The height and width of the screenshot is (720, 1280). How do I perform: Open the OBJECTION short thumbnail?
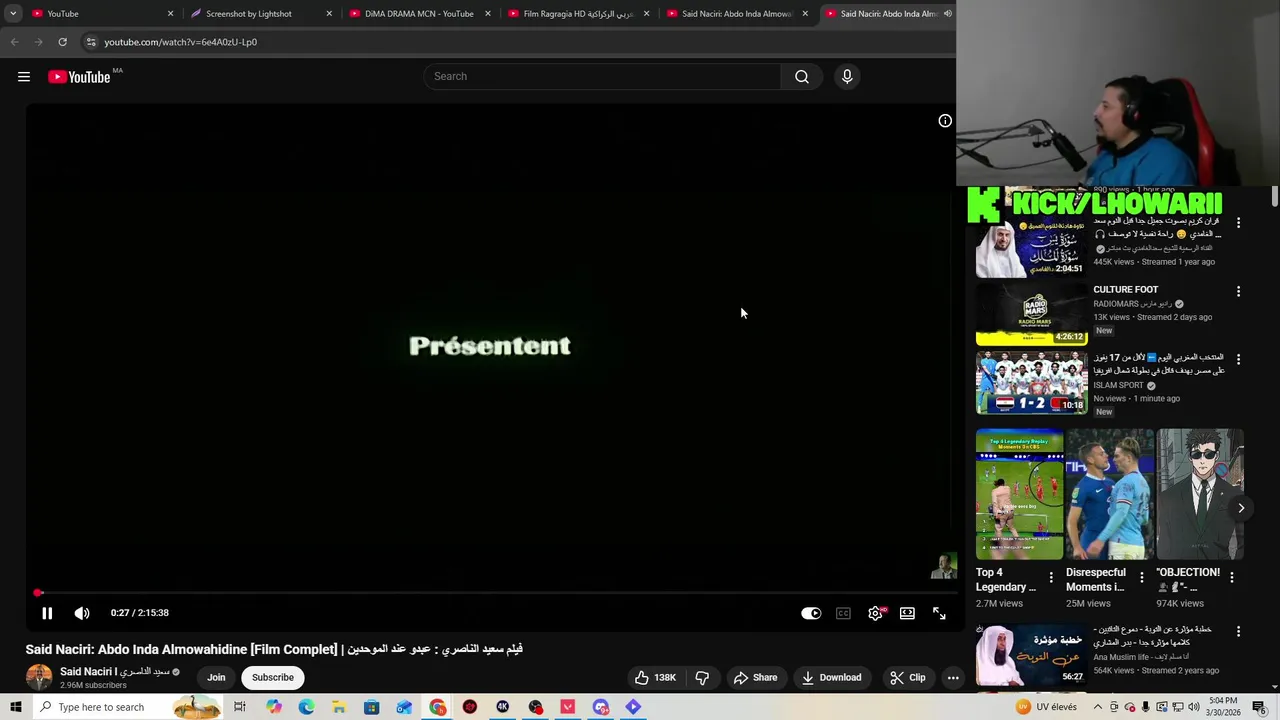(x=1199, y=494)
